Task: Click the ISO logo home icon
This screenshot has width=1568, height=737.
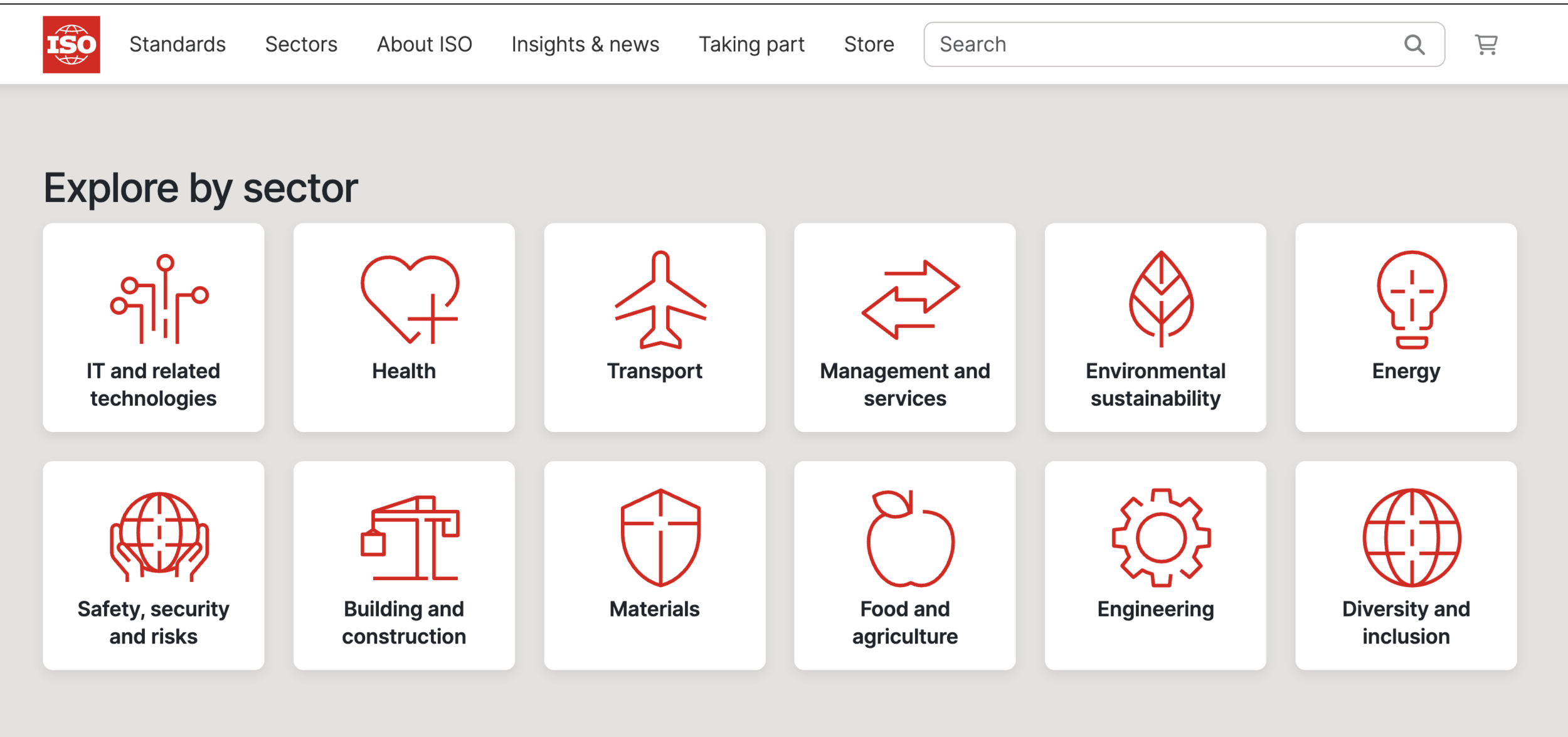Action: click(71, 45)
